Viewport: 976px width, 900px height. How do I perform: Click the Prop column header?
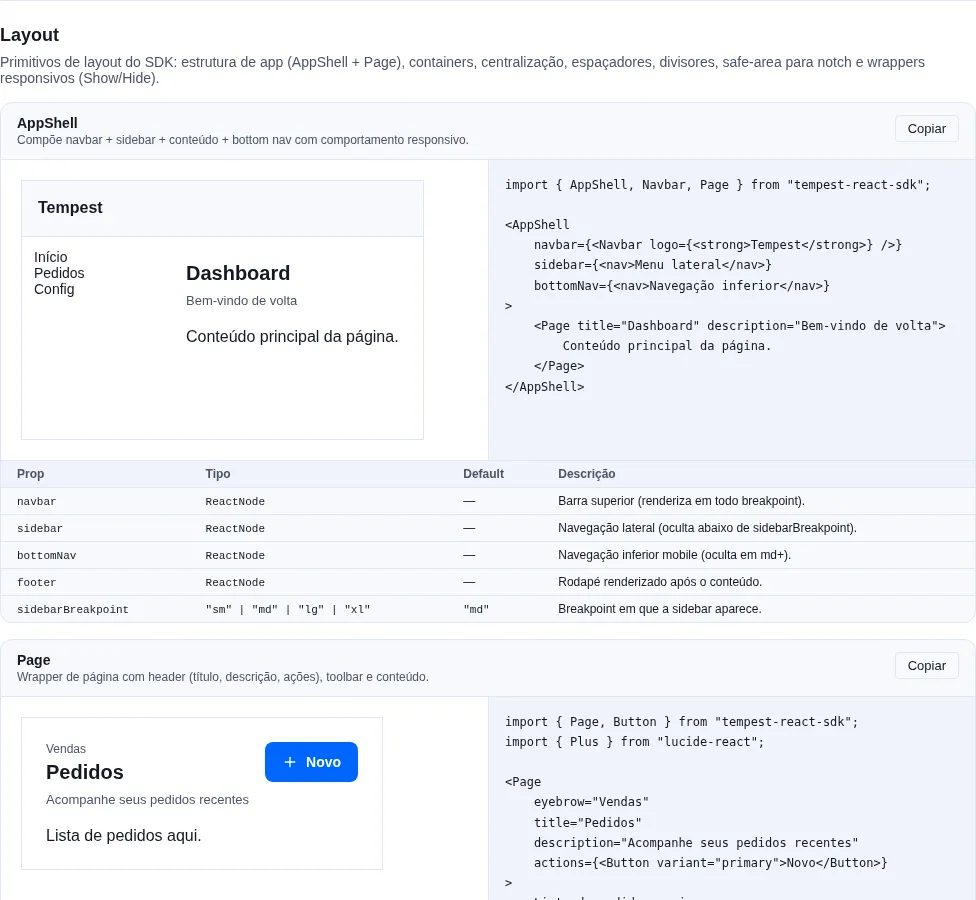coord(30,474)
